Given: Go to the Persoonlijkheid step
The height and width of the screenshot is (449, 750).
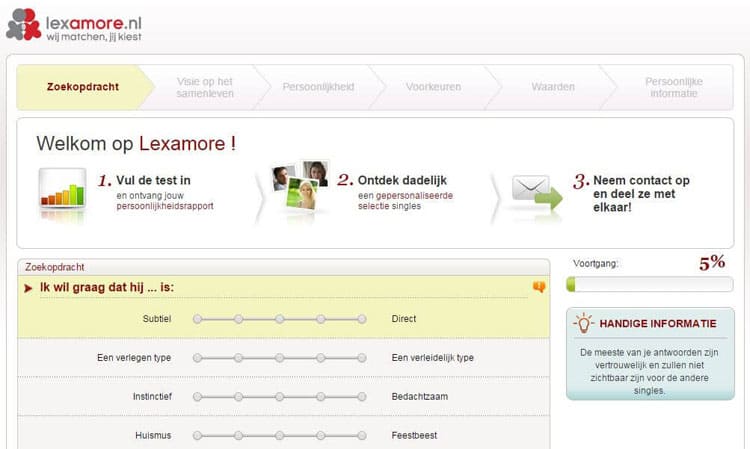Looking at the screenshot, I should pos(318,87).
